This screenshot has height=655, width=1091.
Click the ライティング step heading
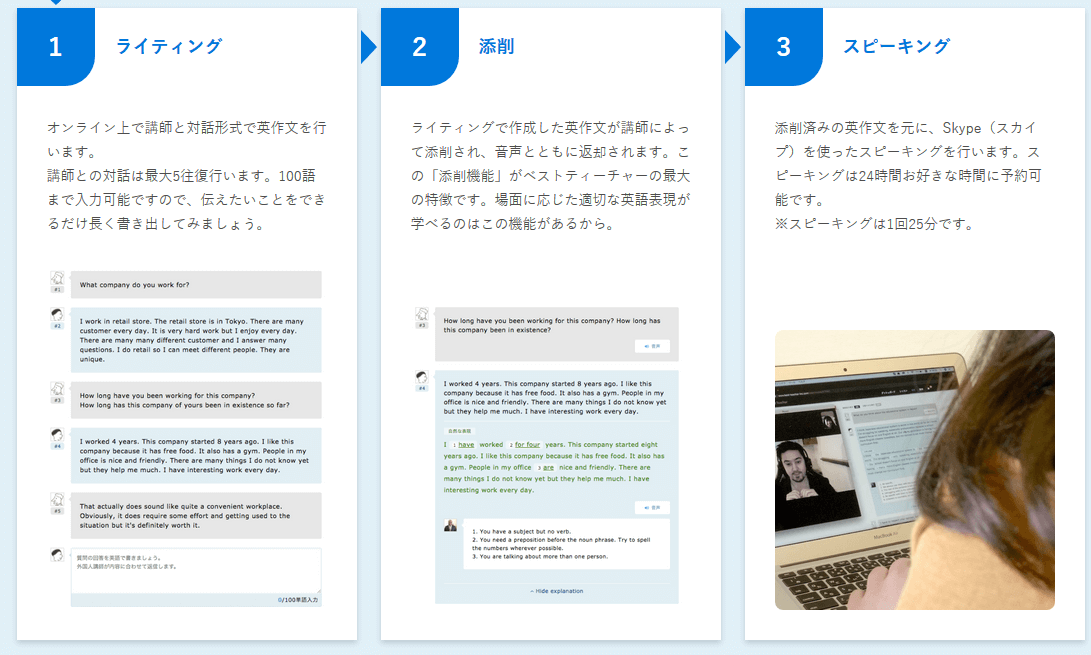click(x=169, y=47)
